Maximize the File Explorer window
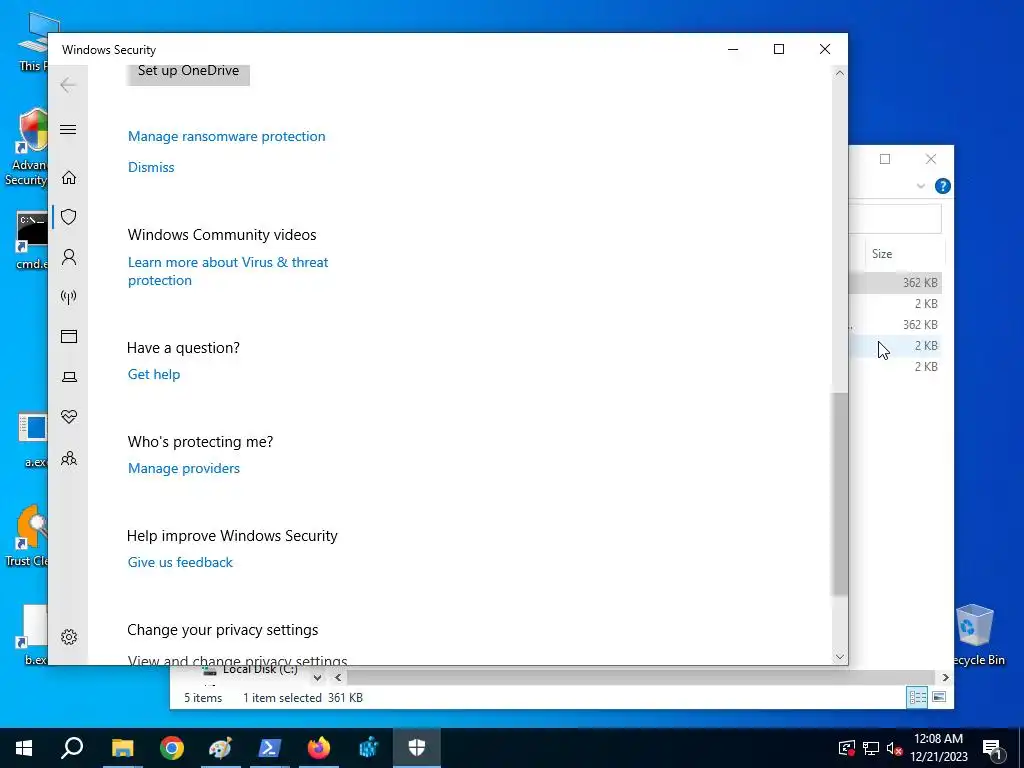This screenshot has height=768, width=1024. pos(885,159)
